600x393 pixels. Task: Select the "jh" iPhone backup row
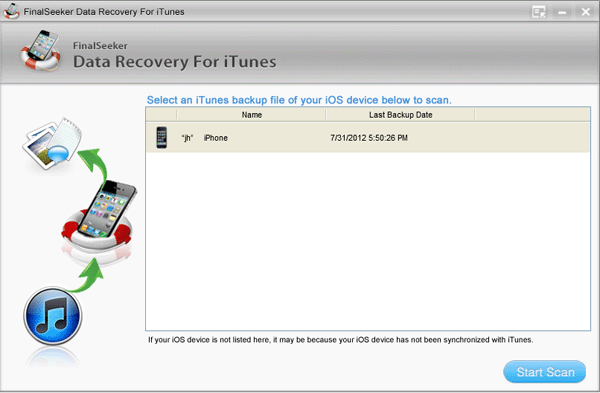[368, 138]
